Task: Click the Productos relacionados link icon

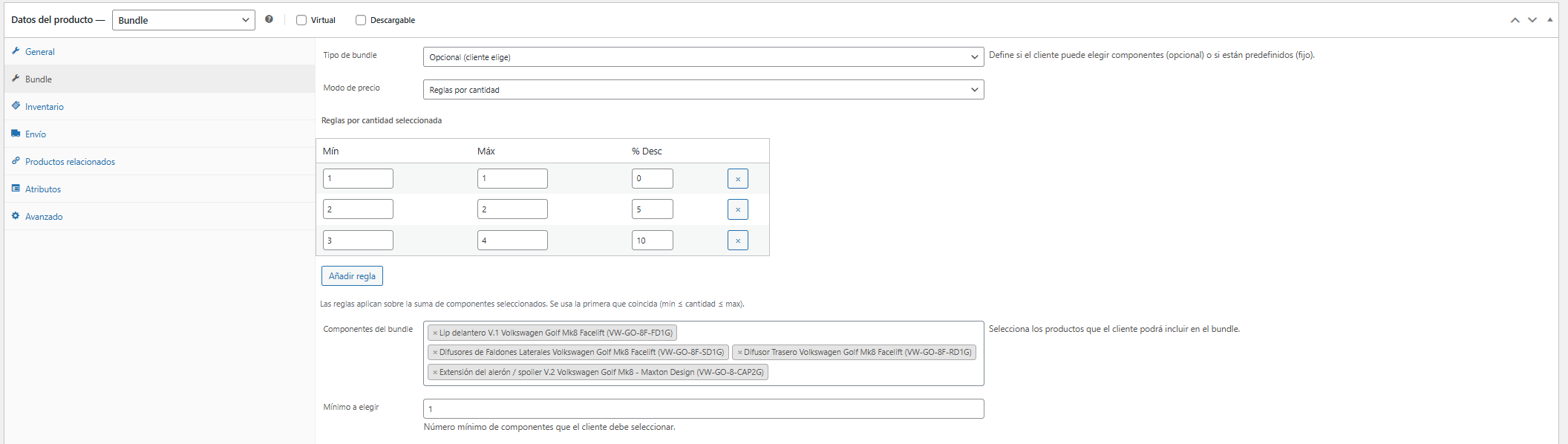Action: [x=16, y=160]
